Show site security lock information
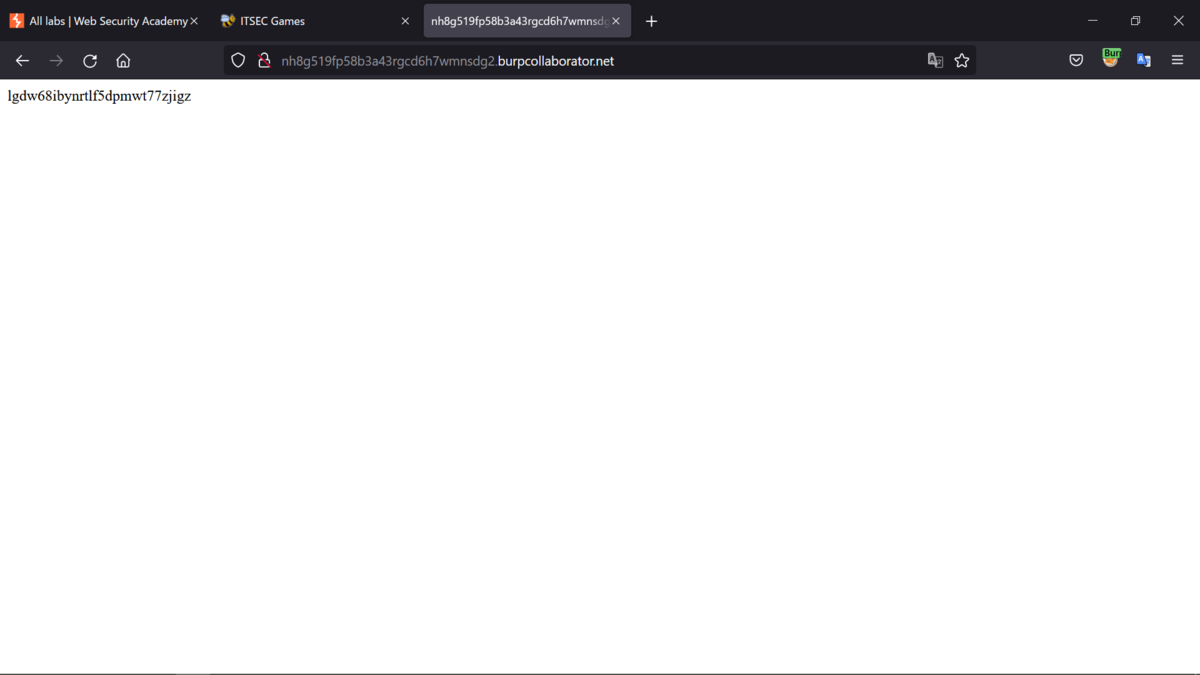1200x675 pixels. point(264,61)
